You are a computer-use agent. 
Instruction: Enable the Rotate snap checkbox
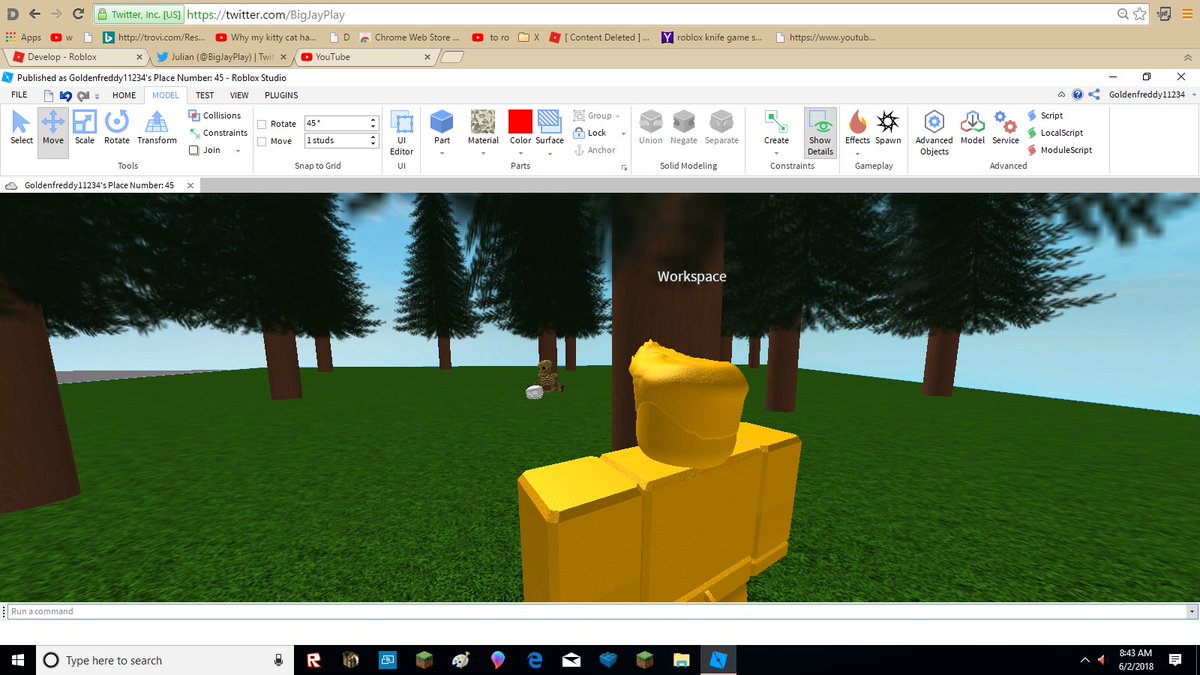(262, 124)
